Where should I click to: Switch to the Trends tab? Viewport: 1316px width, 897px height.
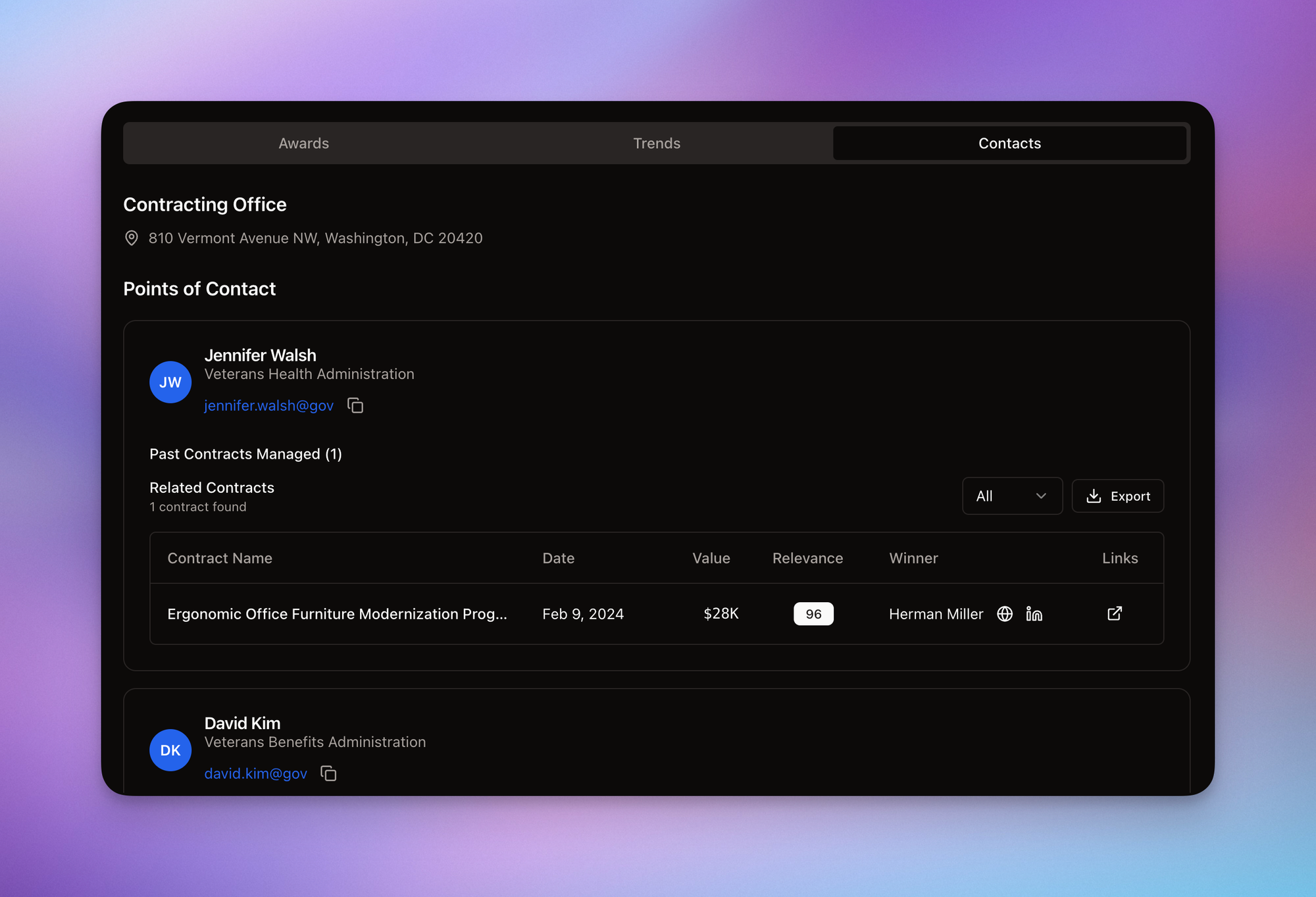click(657, 143)
